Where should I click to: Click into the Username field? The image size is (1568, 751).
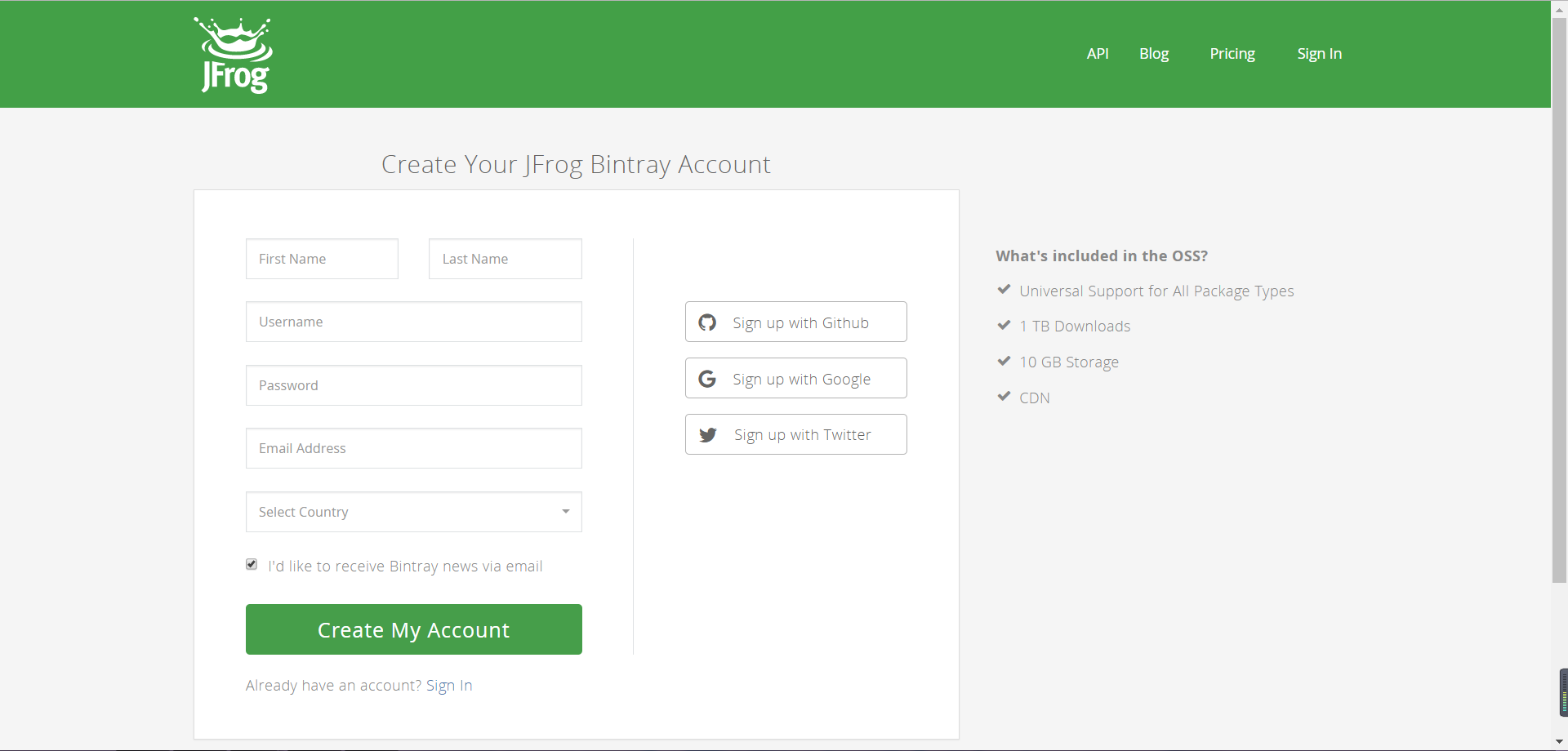tap(414, 322)
